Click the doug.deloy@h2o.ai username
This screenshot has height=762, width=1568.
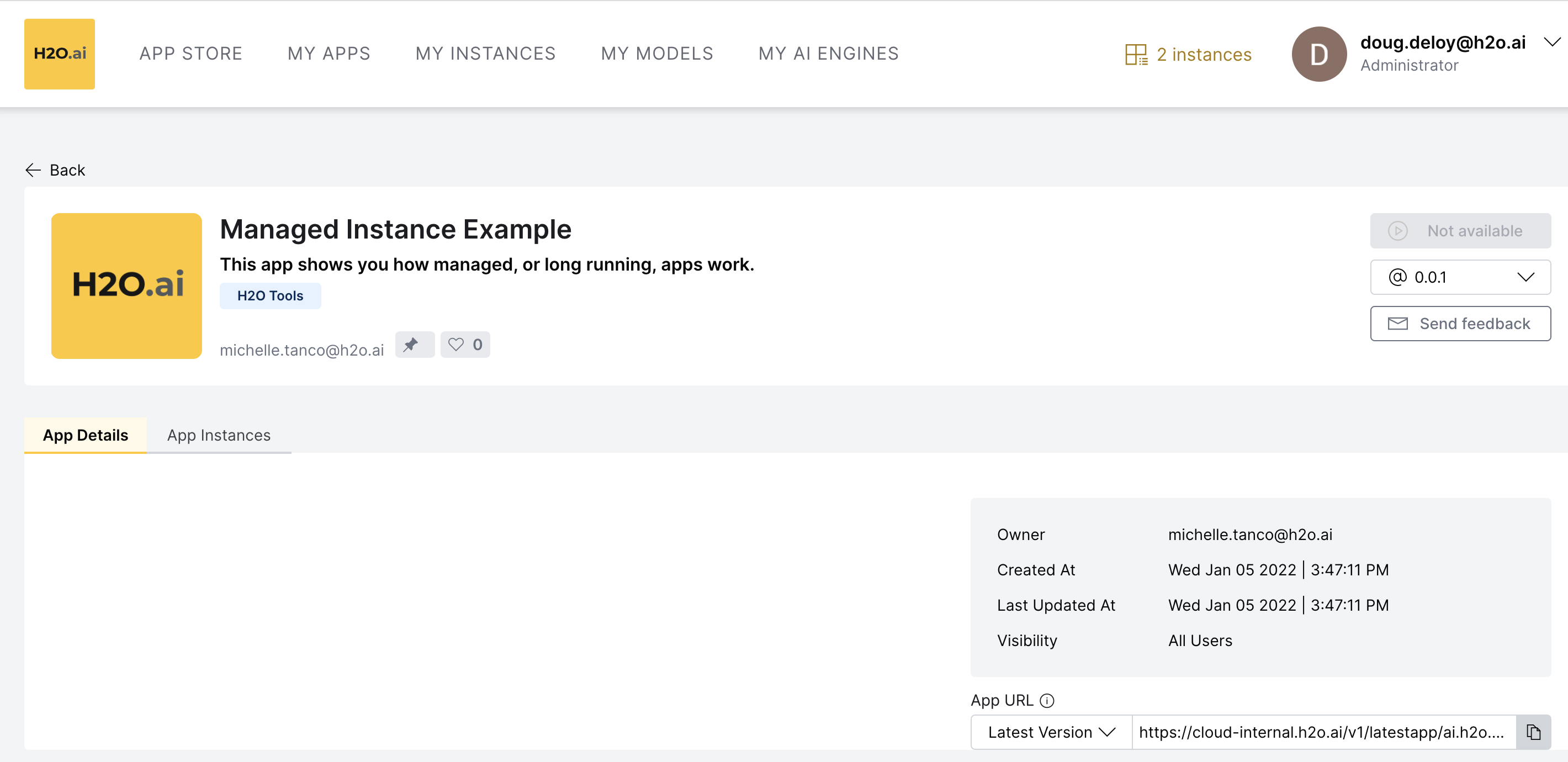click(x=1443, y=42)
